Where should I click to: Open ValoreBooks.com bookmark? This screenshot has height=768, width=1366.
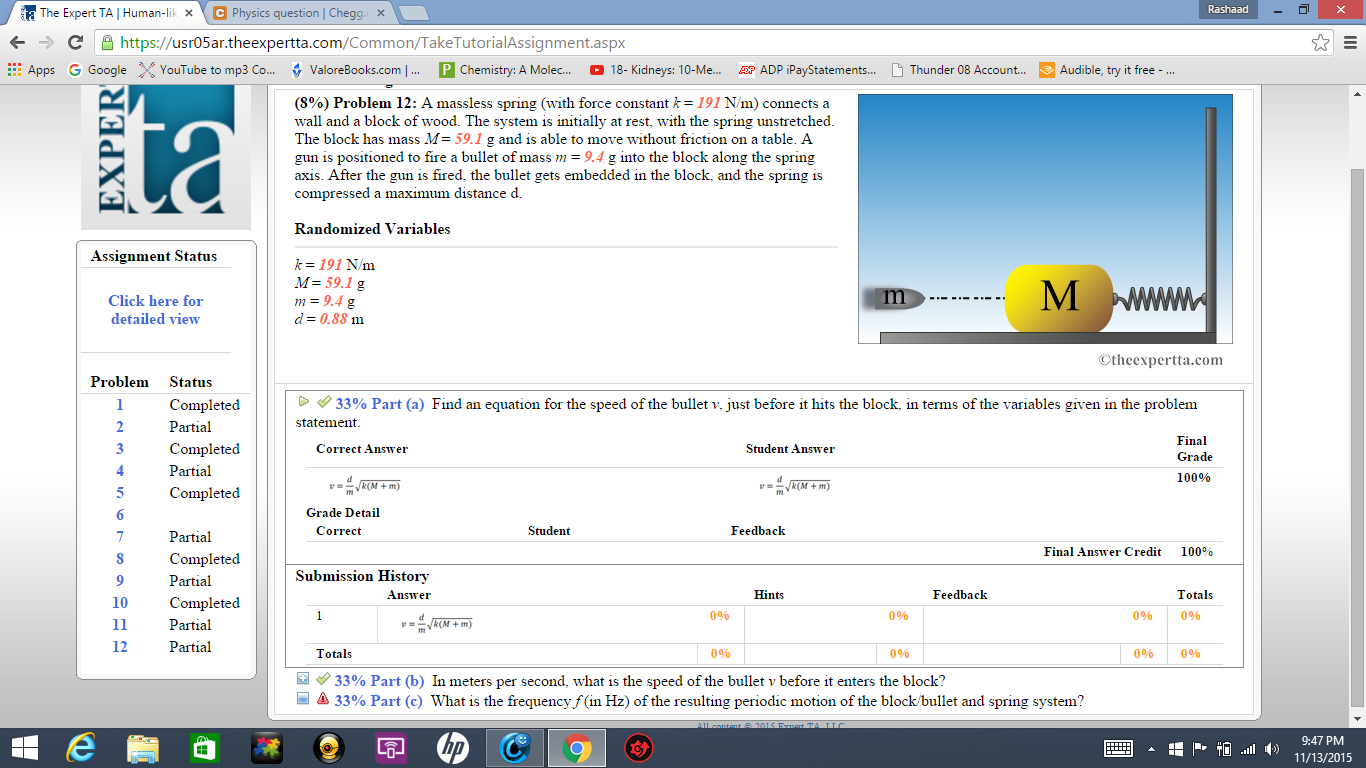[x=355, y=70]
